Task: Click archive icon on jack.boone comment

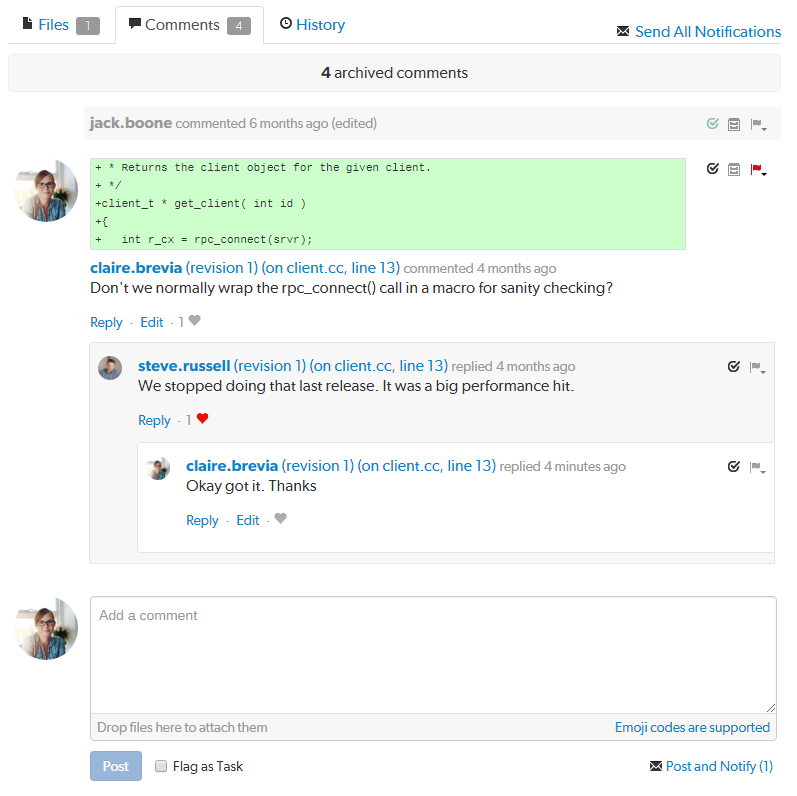Action: [734, 125]
